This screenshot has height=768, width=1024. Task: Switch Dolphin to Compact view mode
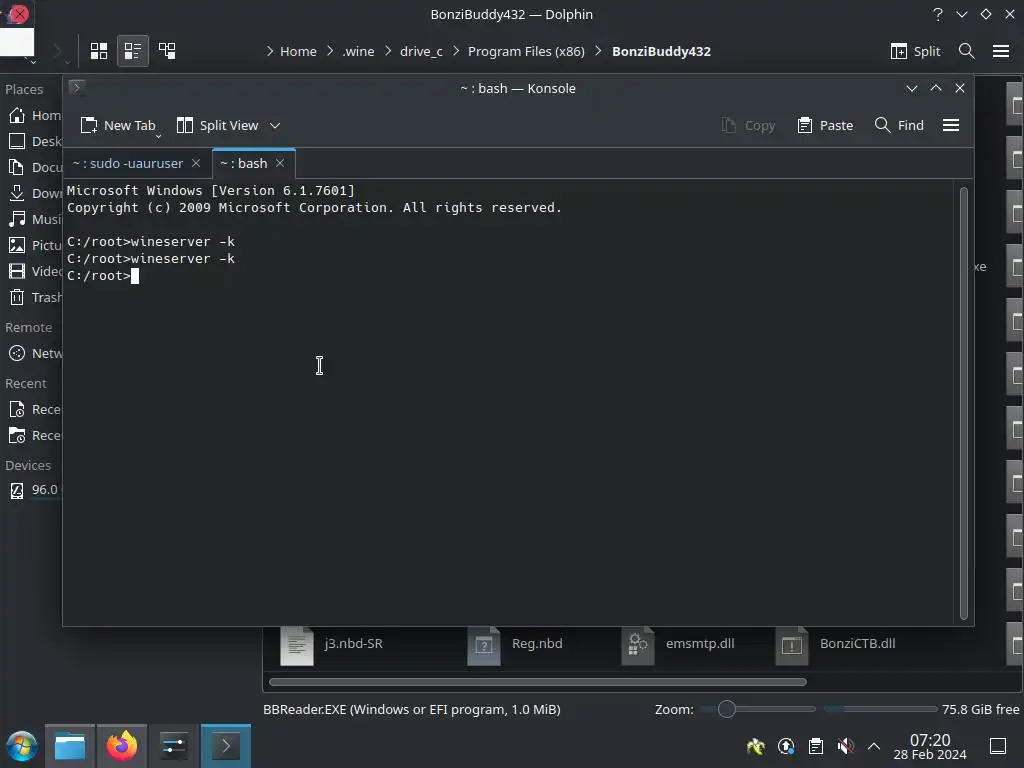pyautogui.click(x=133, y=51)
